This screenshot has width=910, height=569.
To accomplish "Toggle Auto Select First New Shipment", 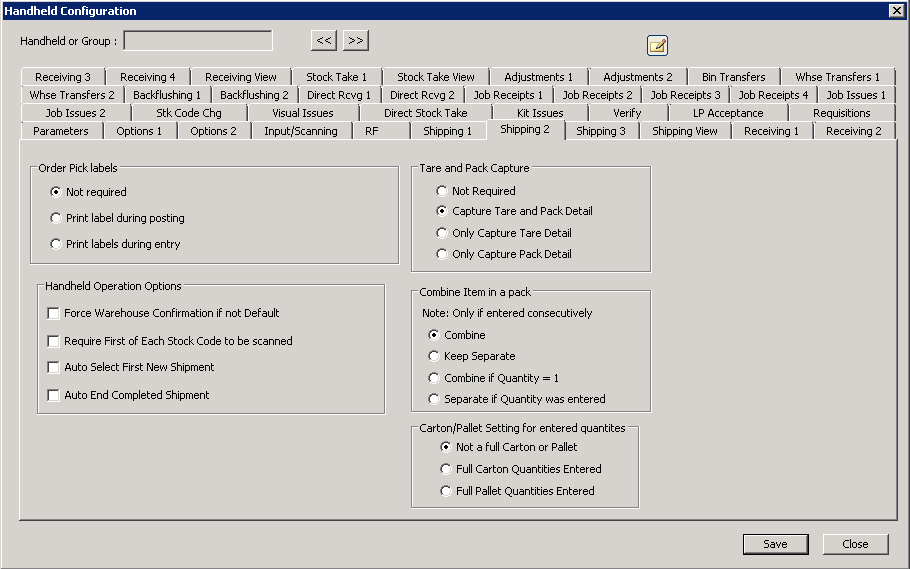I will 54,367.
